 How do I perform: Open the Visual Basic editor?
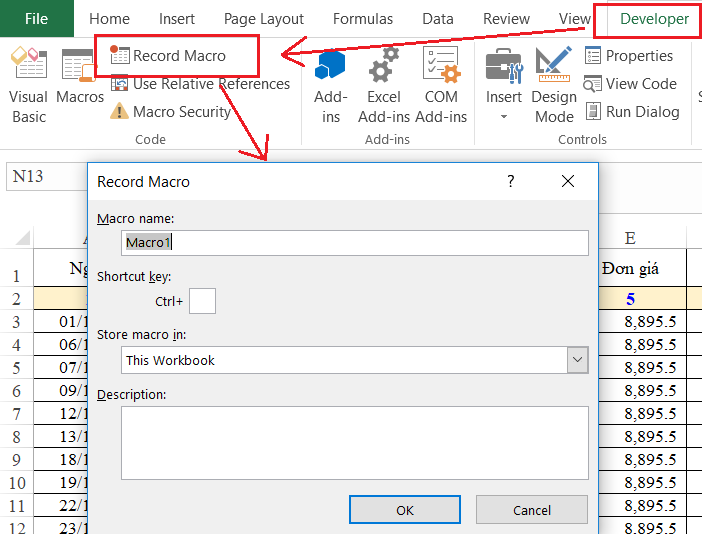[29, 85]
